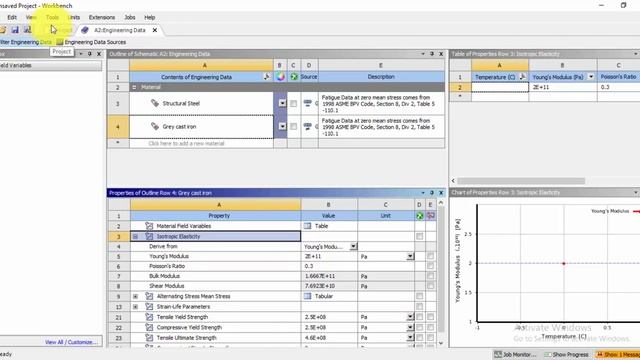The height and width of the screenshot is (360, 640).
Task: Click Tensile Ultimate Strength property icon
Action: [x=149, y=338]
